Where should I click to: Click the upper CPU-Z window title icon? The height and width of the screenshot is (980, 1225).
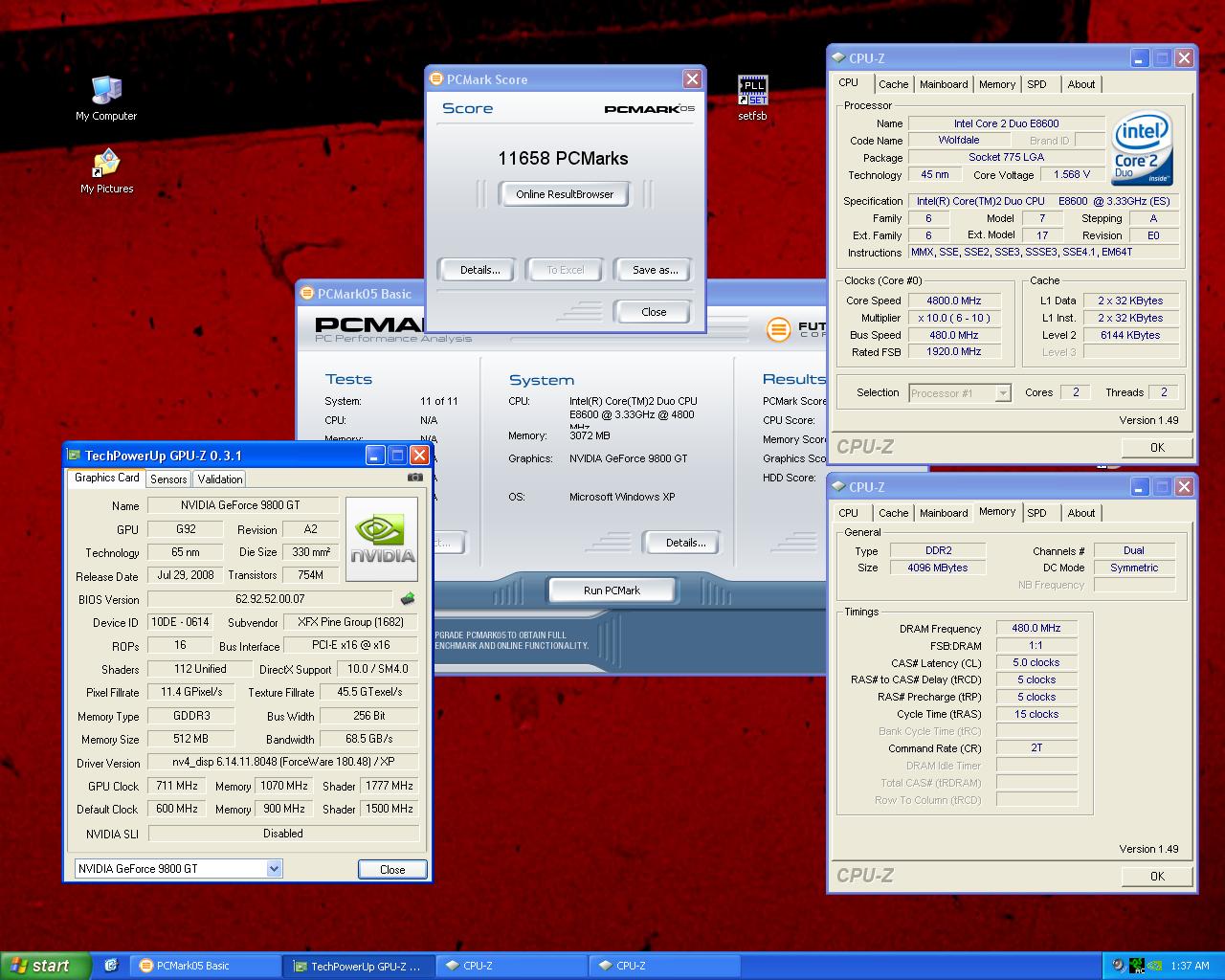[838, 58]
